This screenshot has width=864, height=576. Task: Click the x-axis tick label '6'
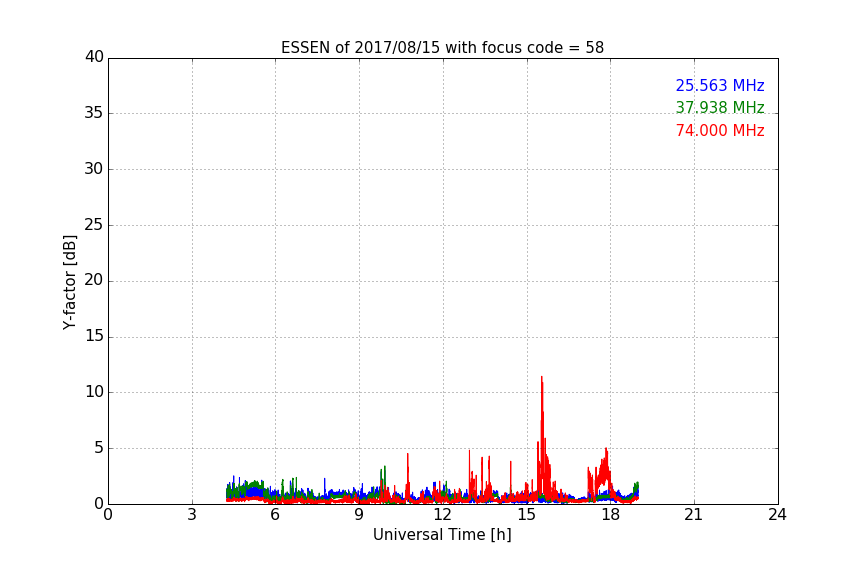coord(275,515)
